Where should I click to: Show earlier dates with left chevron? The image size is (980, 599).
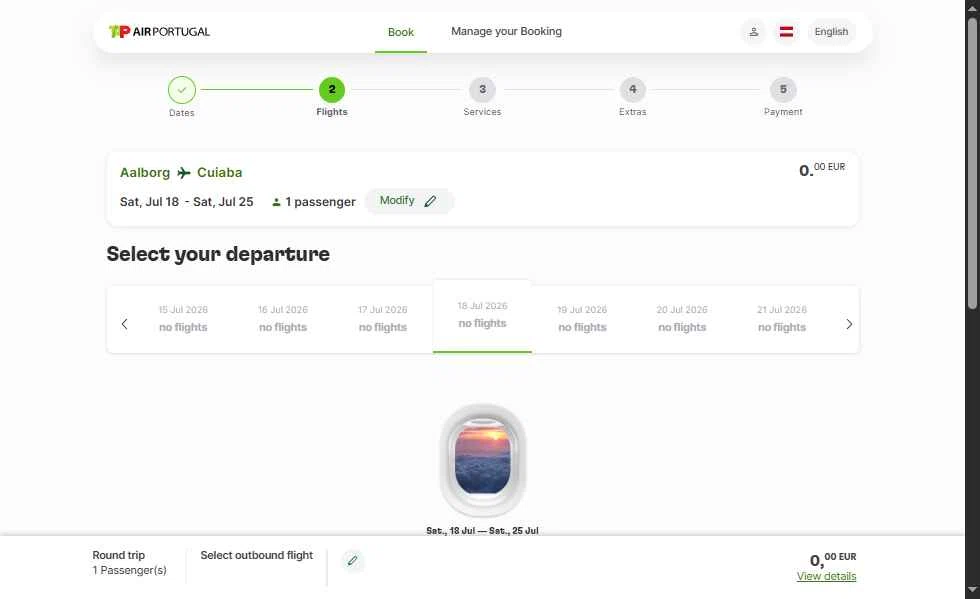pyautogui.click(x=124, y=324)
